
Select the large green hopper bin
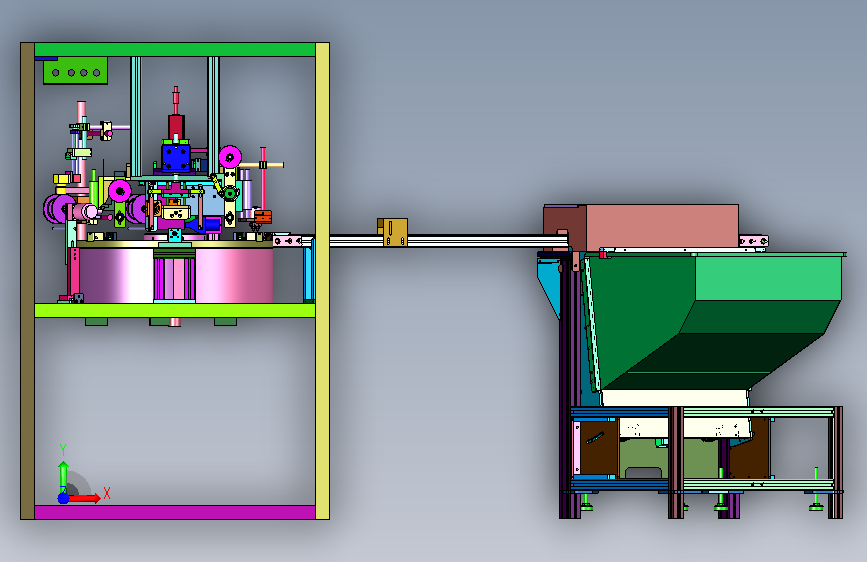pyautogui.click(x=713, y=321)
